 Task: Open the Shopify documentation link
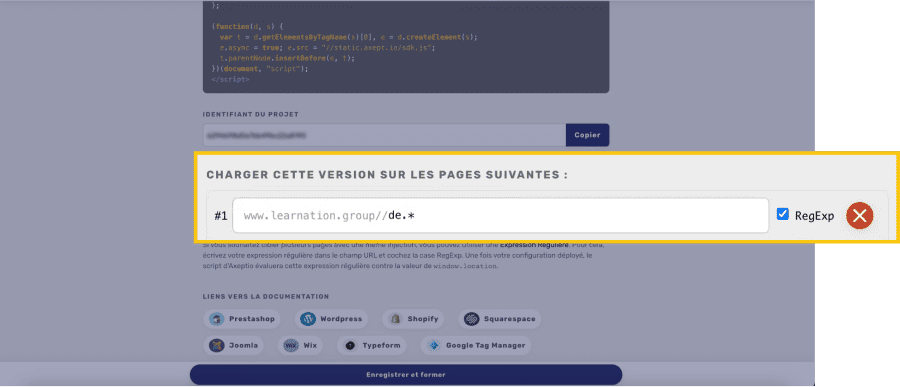click(x=413, y=319)
